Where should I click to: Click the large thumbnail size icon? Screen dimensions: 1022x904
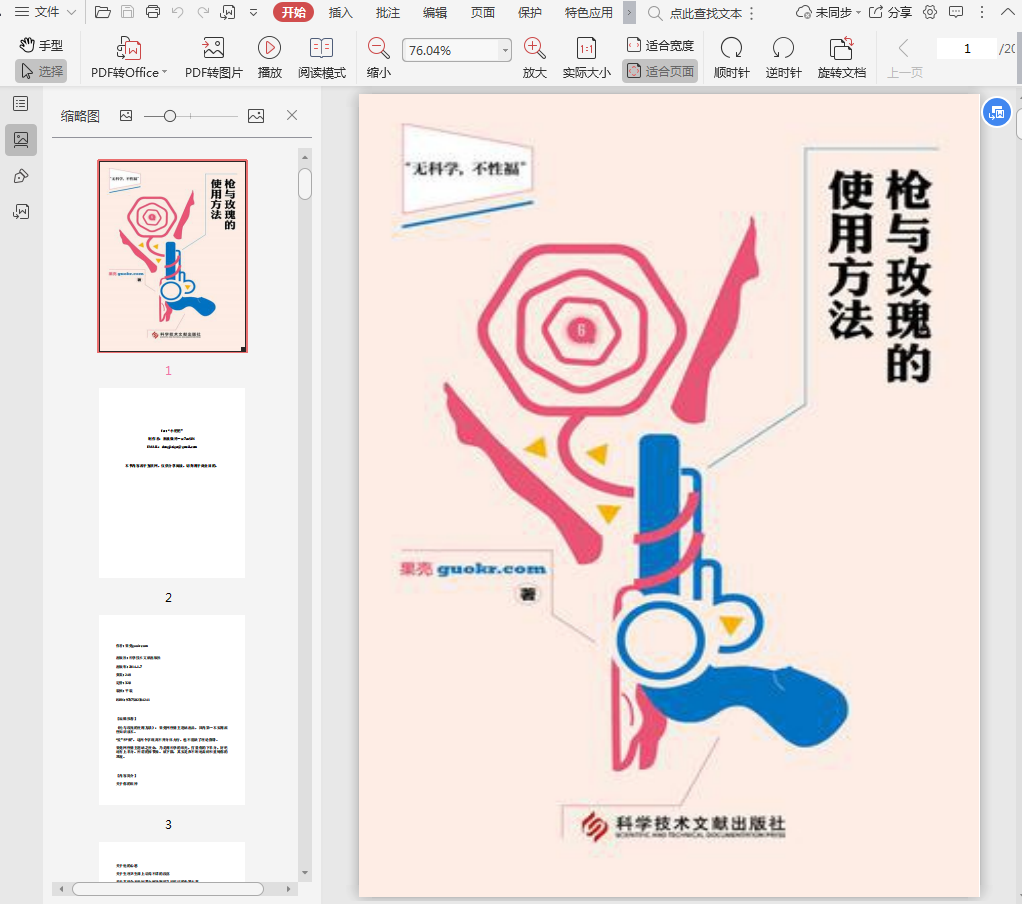[256, 116]
